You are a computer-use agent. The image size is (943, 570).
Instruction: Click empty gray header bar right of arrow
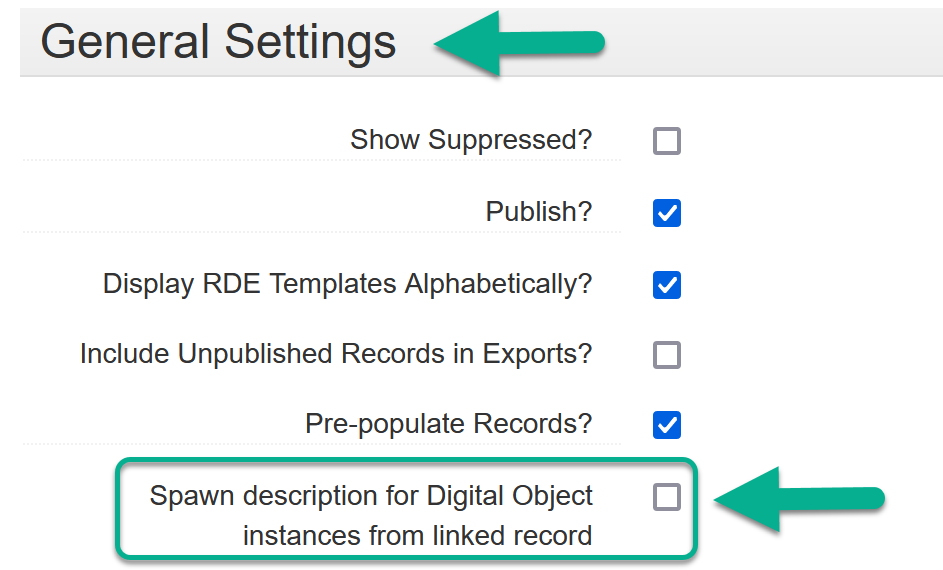pyautogui.click(x=780, y=42)
